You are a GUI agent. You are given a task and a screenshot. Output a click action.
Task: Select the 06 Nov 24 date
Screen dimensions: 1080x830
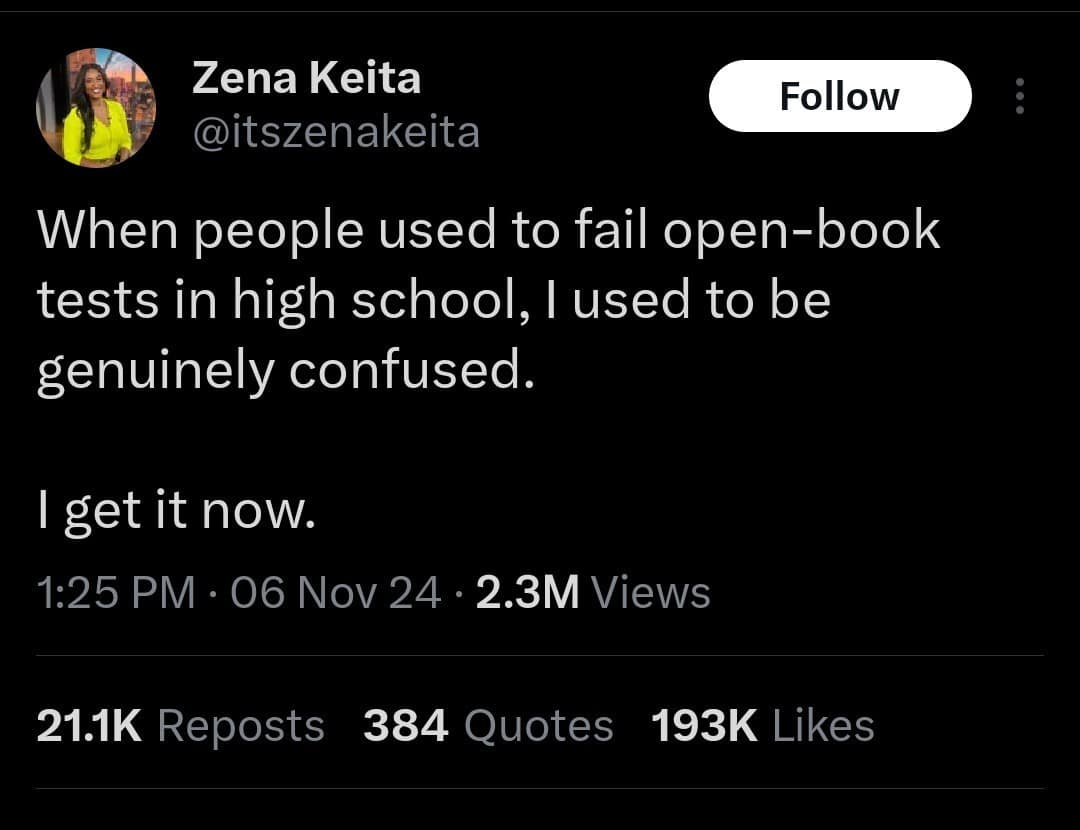coord(336,593)
